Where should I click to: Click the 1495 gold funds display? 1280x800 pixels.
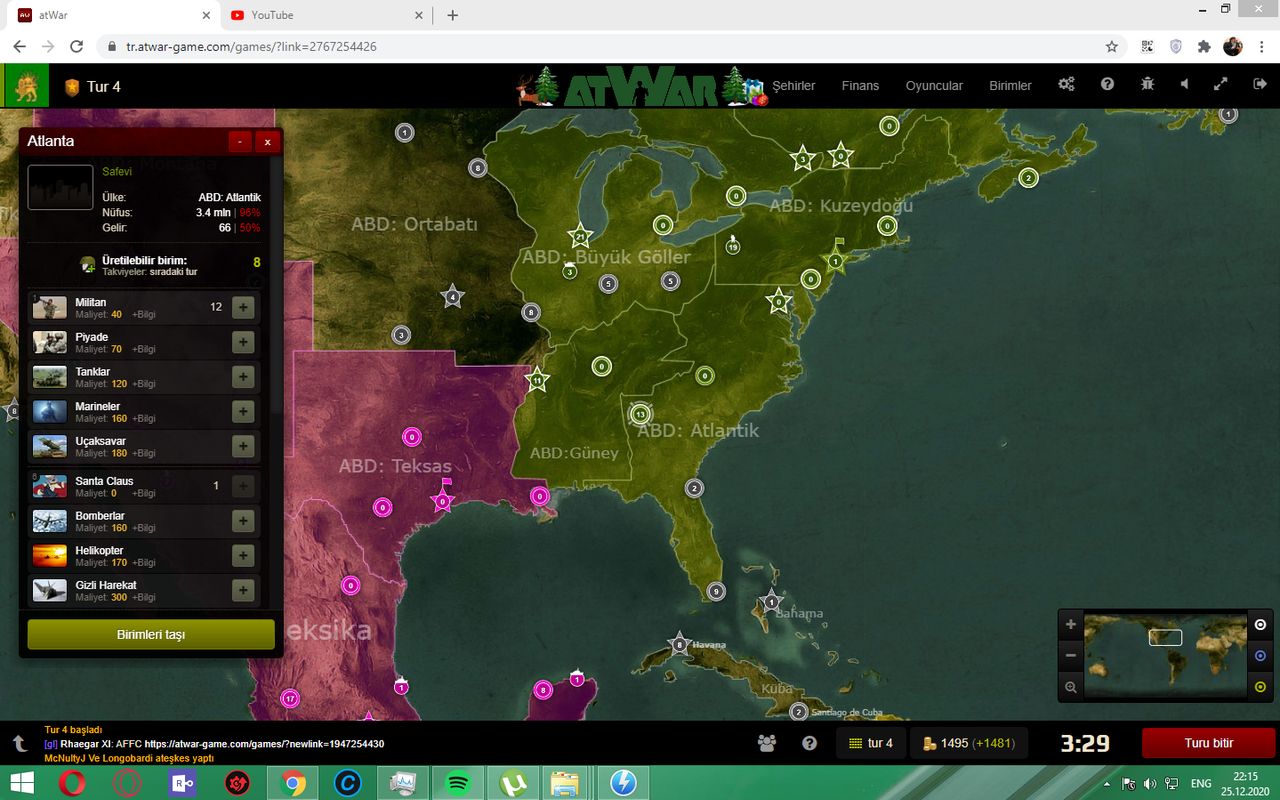[970, 743]
